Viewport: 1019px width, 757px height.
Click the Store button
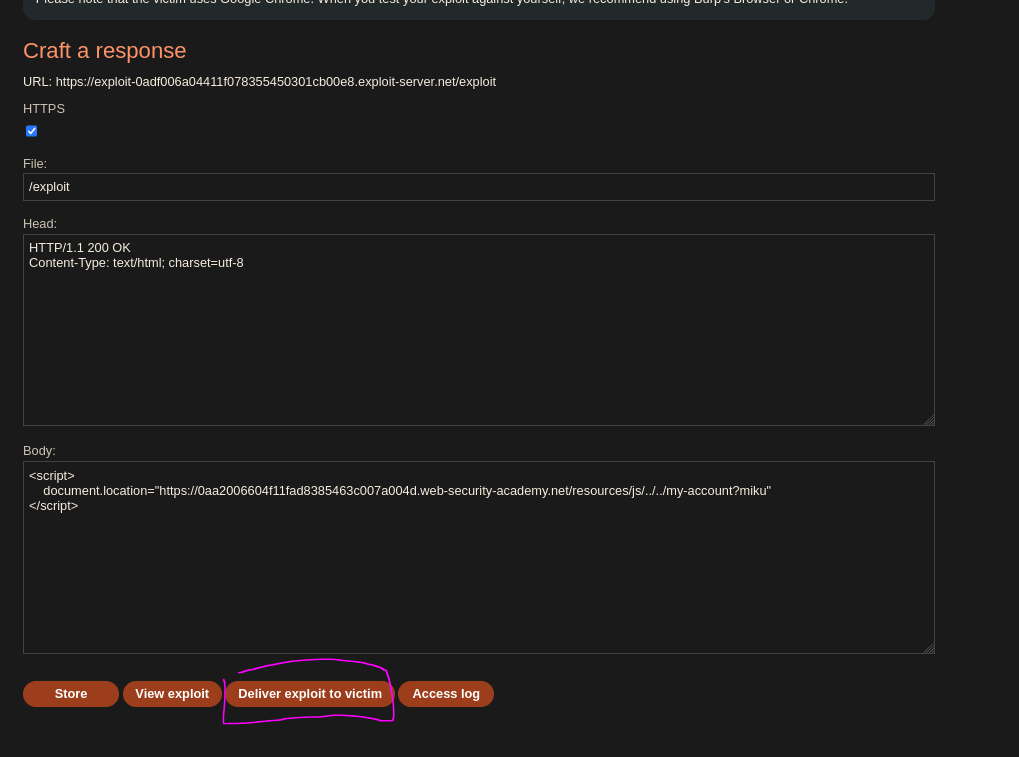[x=71, y=694]
